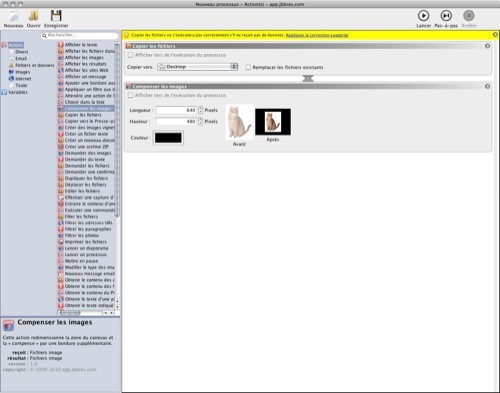This screenshot has height=393, width=500.
Task: Click the Longueur value field
Action: (176, 110)
